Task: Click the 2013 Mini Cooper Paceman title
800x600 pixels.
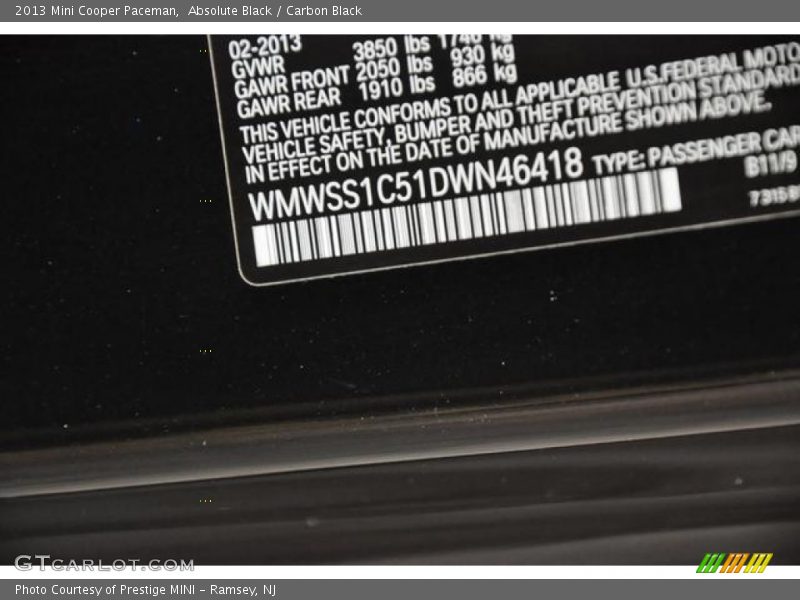Action: tap(97, 11)
